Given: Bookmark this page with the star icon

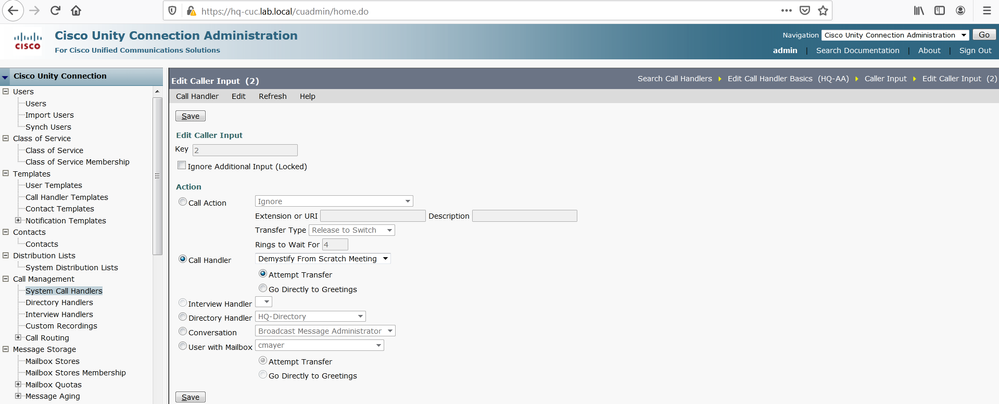Looking at the screenshot, I should (823, 11).
